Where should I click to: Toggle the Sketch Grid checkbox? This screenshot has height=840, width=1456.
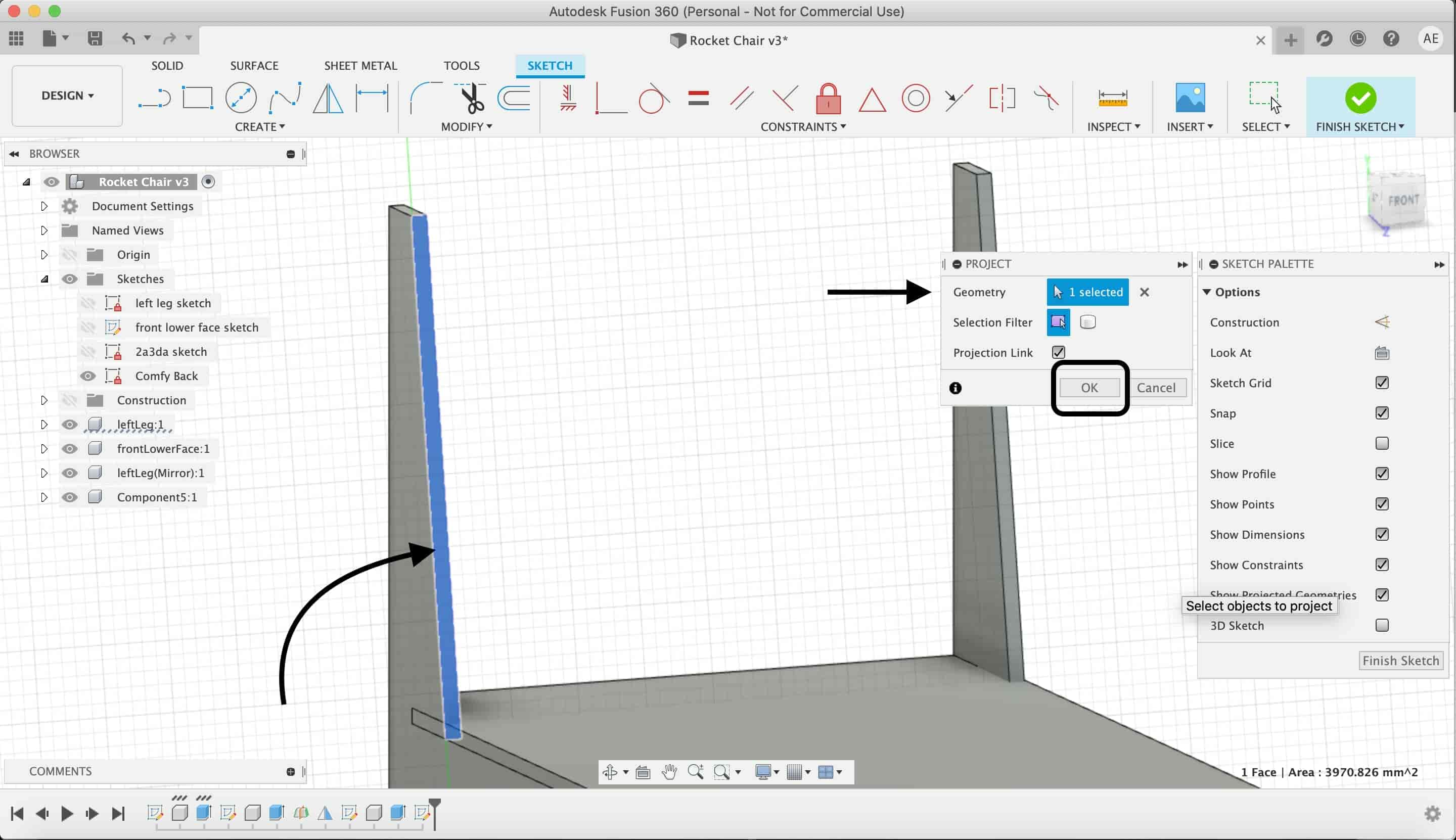1382,383
